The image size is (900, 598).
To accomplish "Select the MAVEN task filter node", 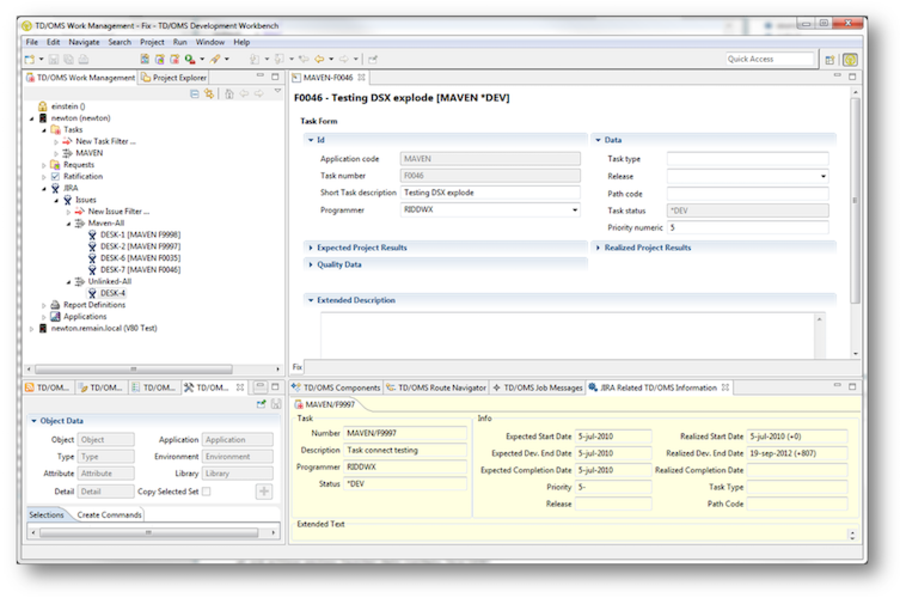I will tap(89, 153).
